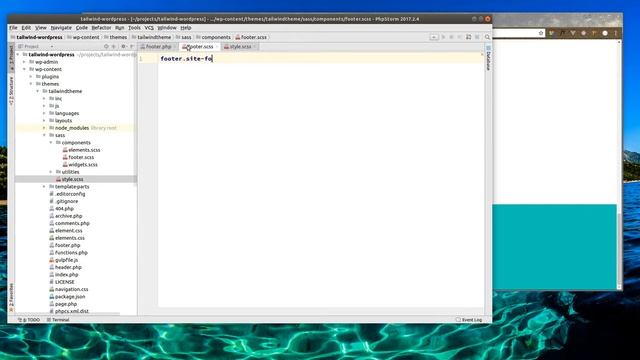Viewport: 640px width, 360px height.
Task: Open the Search Everywhere magnifier icon
Action: tap(487, 37)
